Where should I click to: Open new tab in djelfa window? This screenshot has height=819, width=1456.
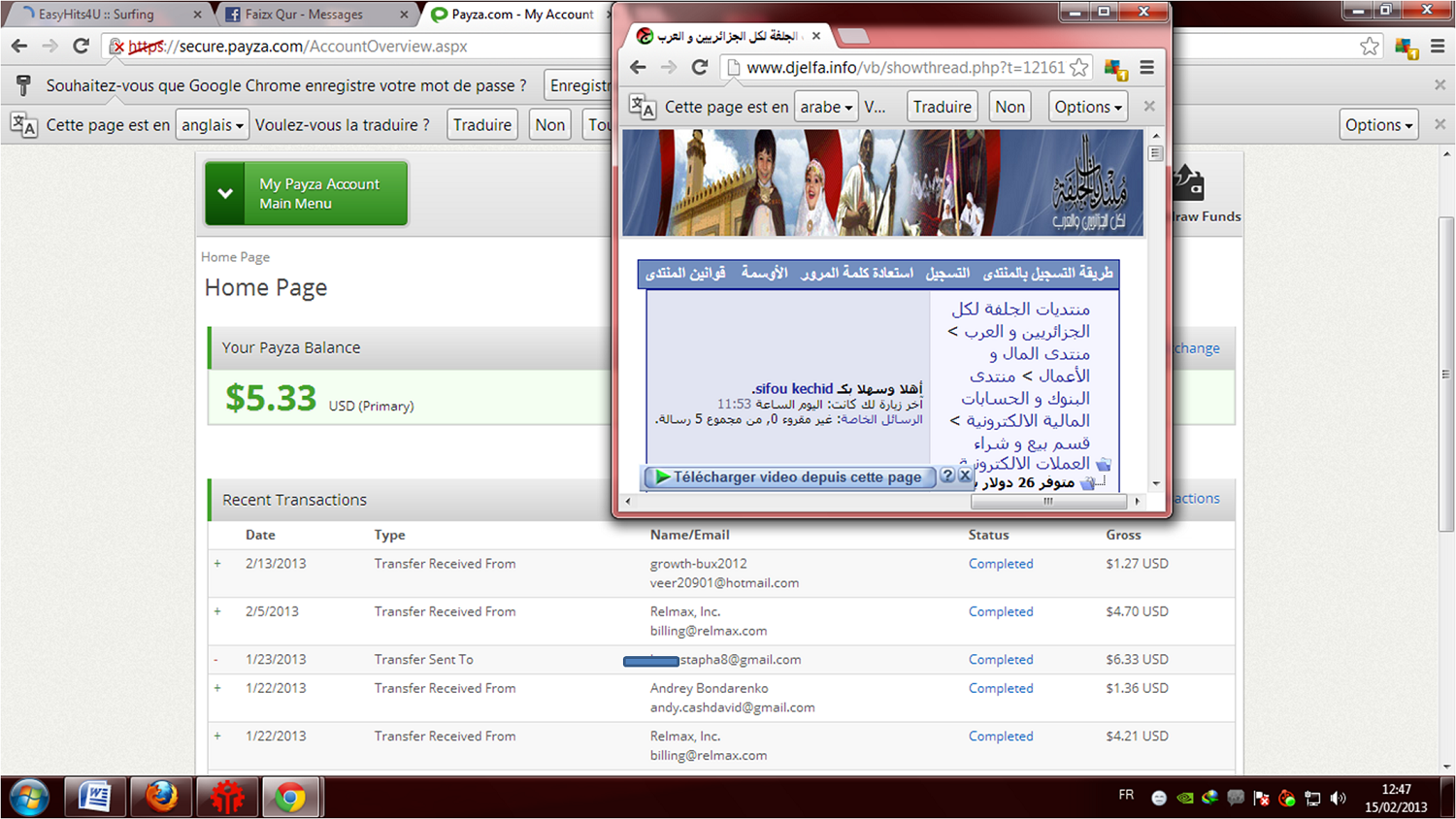point(853,37)
